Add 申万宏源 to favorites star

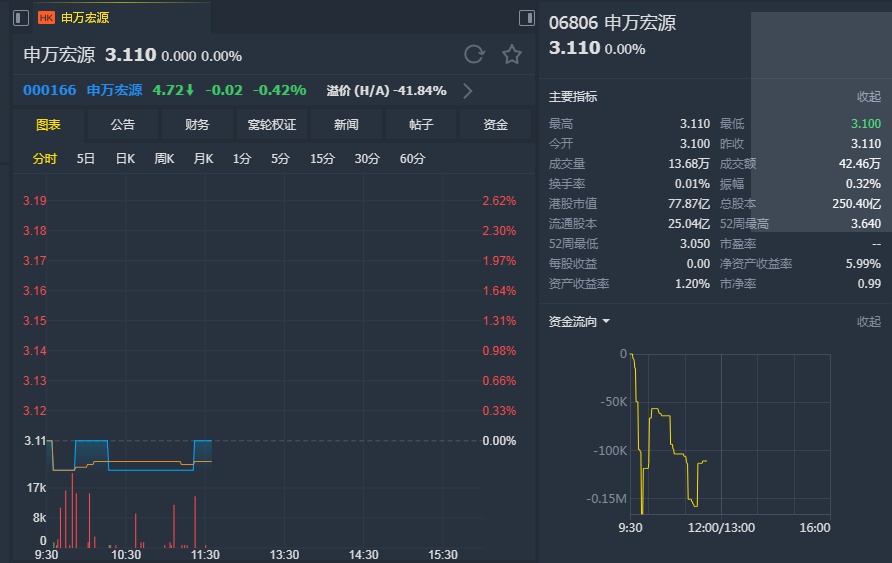511,55
